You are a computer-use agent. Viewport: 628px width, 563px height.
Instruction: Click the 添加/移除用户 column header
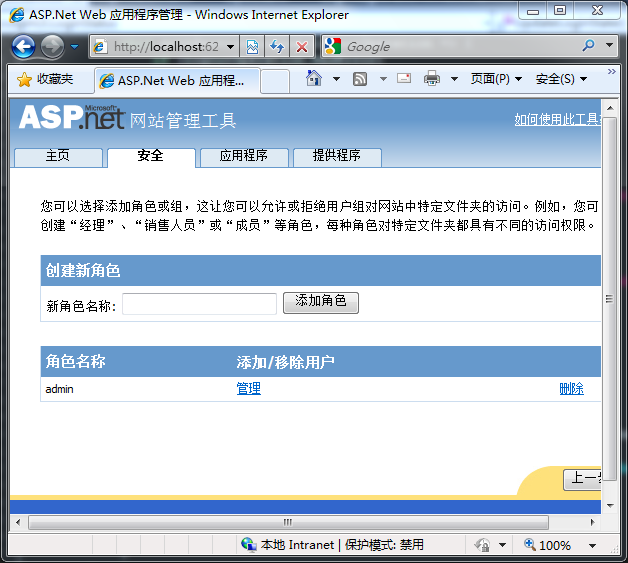pyautogui.click(x=285, y=362)
